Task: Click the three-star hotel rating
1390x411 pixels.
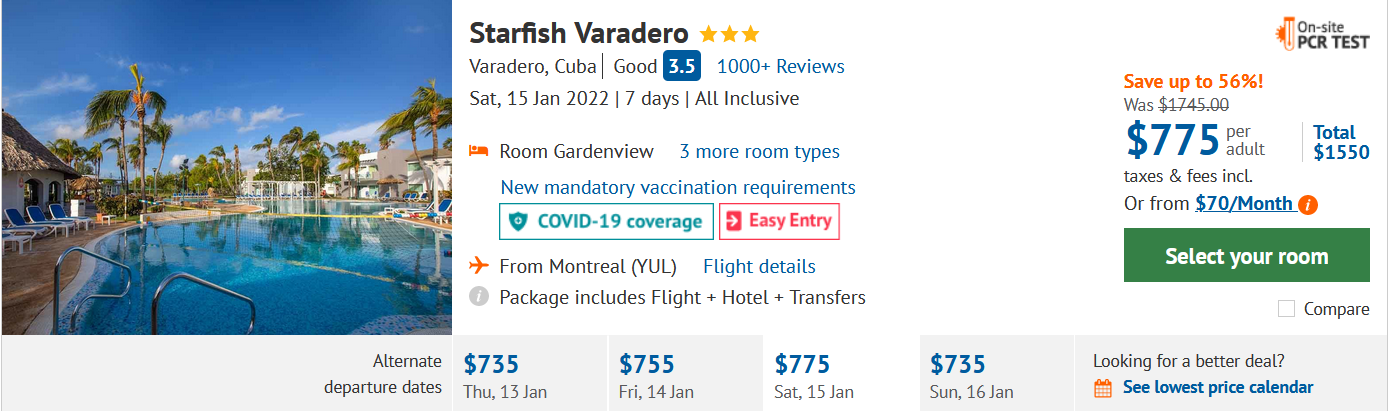Action: 729,34
